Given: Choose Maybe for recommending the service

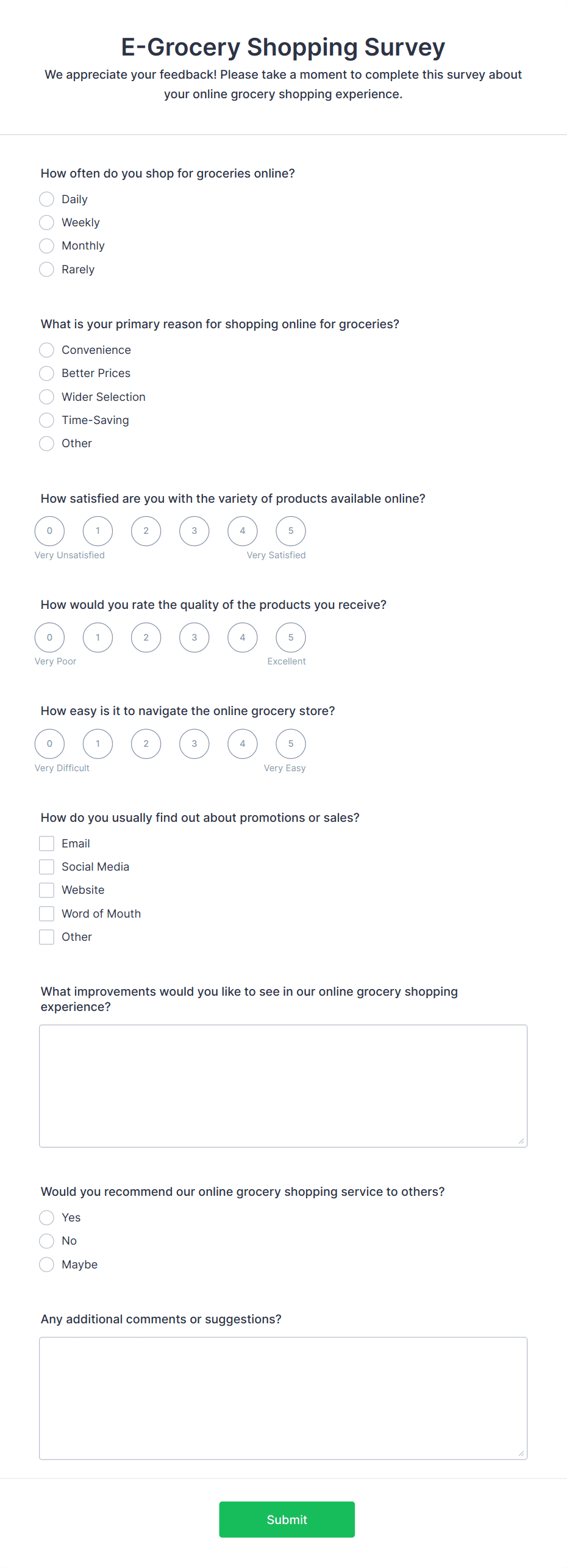Looking at the screenshot, I should [46, 1265].
